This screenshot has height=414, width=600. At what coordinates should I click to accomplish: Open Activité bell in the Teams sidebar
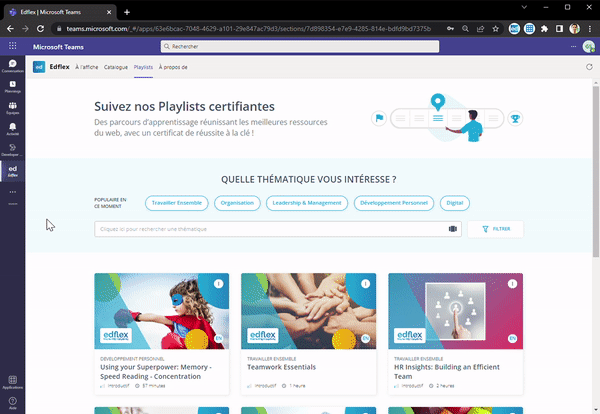13,129
